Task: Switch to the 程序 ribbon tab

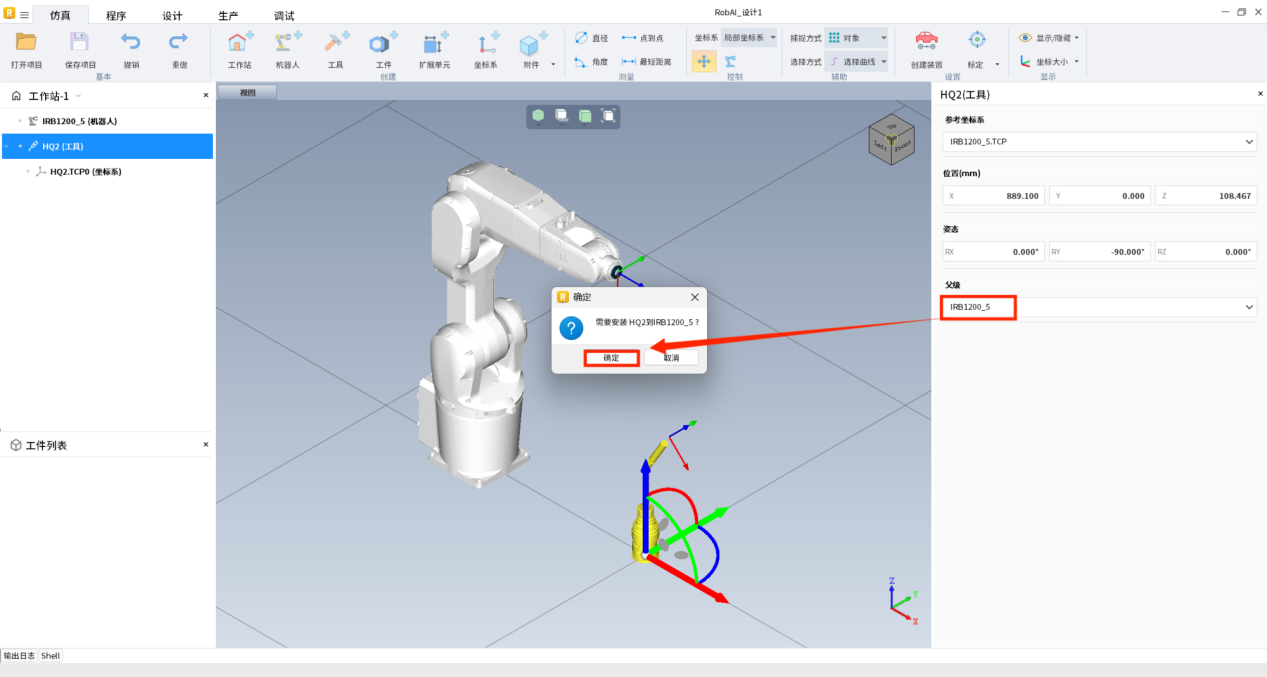Action: 116,15
